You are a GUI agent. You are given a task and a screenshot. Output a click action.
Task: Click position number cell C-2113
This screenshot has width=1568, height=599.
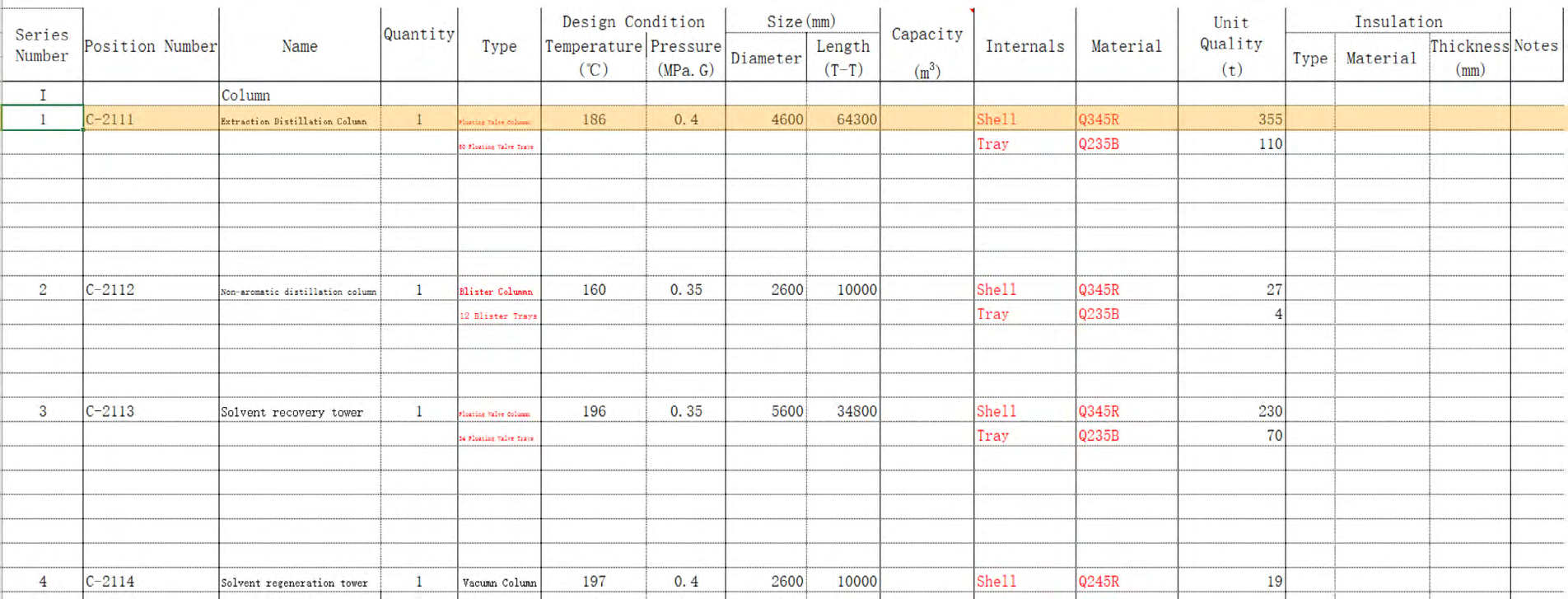(x=151, y=411)
